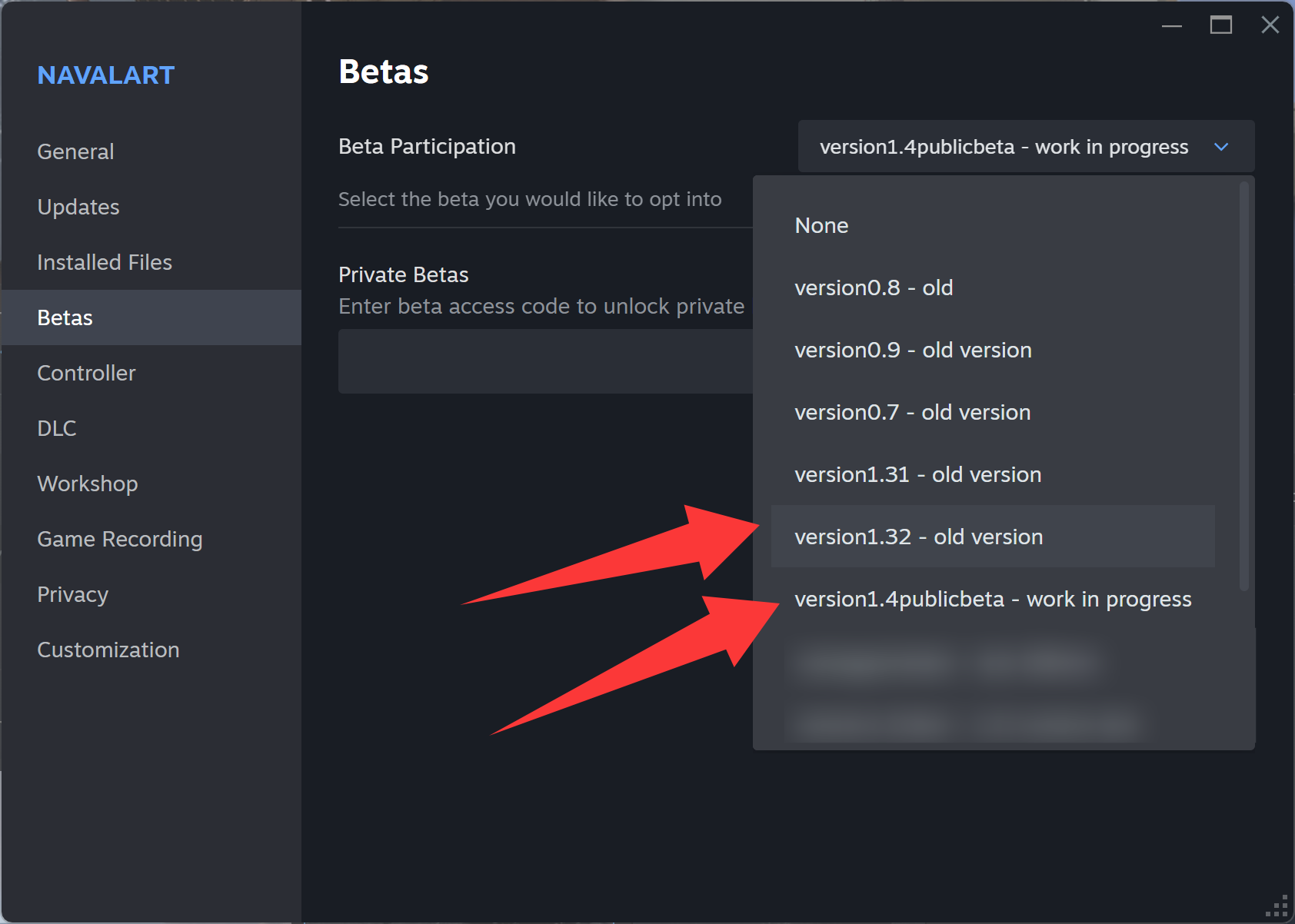
Task: Opt into version1.31 - old version
Action: click(917, 474)
